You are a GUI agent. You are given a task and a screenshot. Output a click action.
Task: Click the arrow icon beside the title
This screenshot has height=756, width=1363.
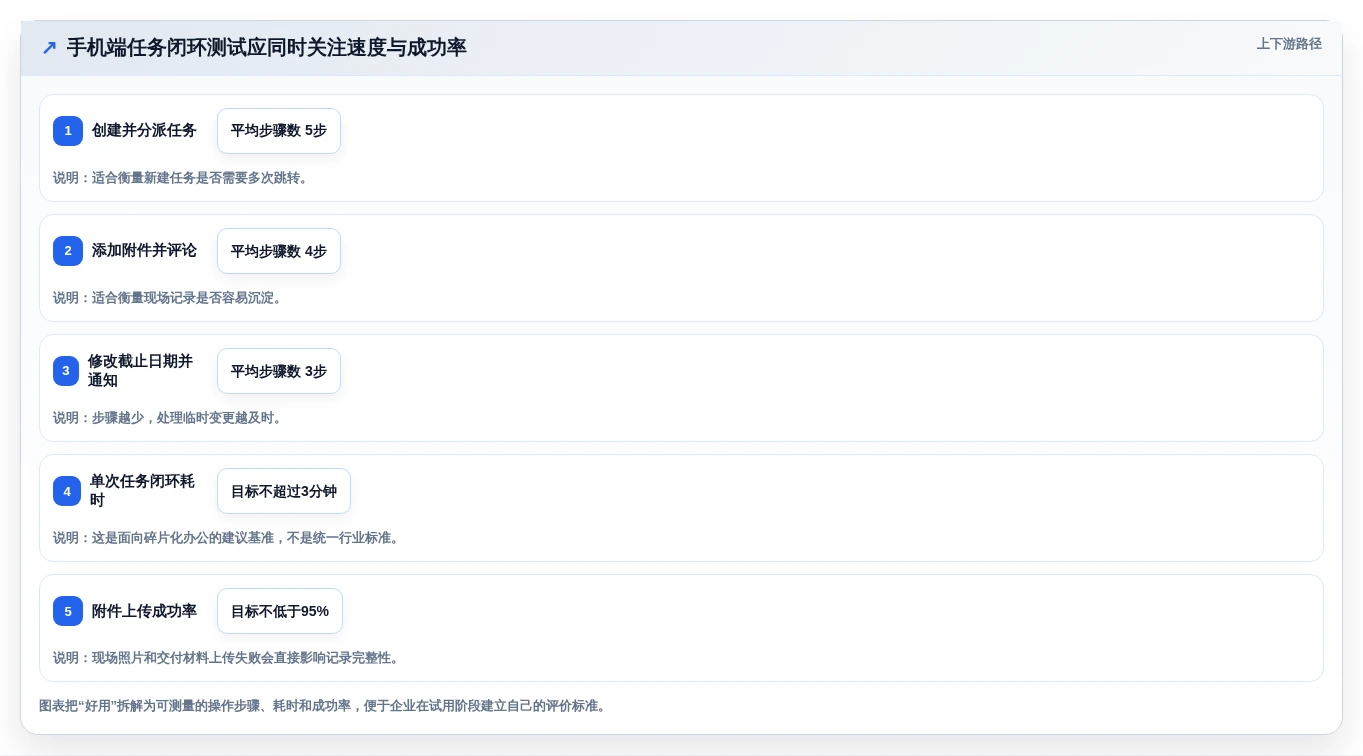pos(49,47)
